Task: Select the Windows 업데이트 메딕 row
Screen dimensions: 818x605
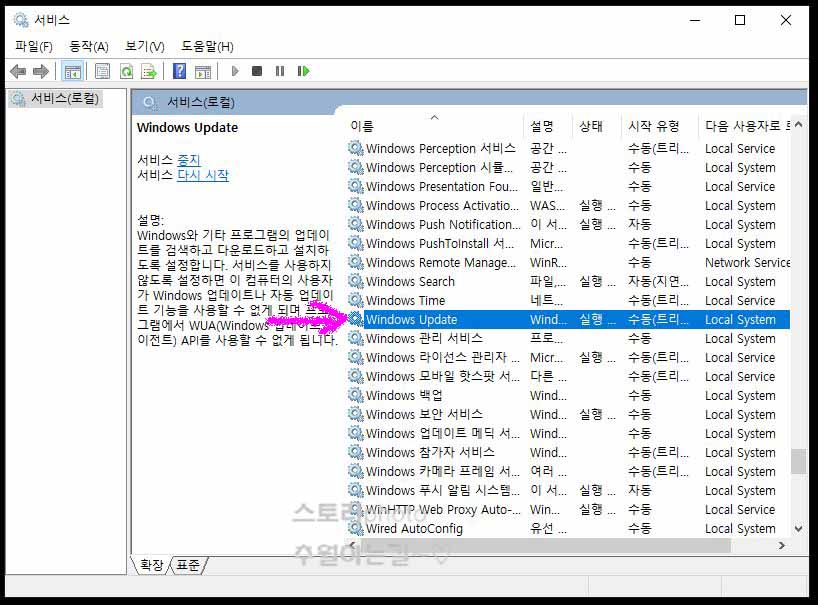Action: click(568, 433)
